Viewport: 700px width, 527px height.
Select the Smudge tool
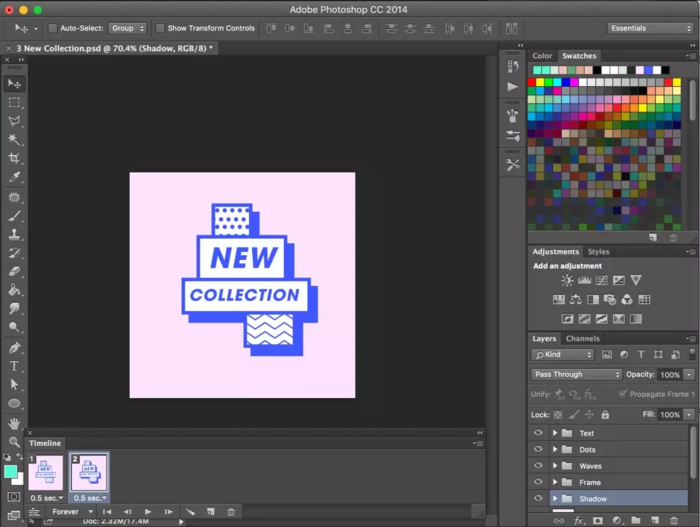pyautogui.click(x=14, y=308)
